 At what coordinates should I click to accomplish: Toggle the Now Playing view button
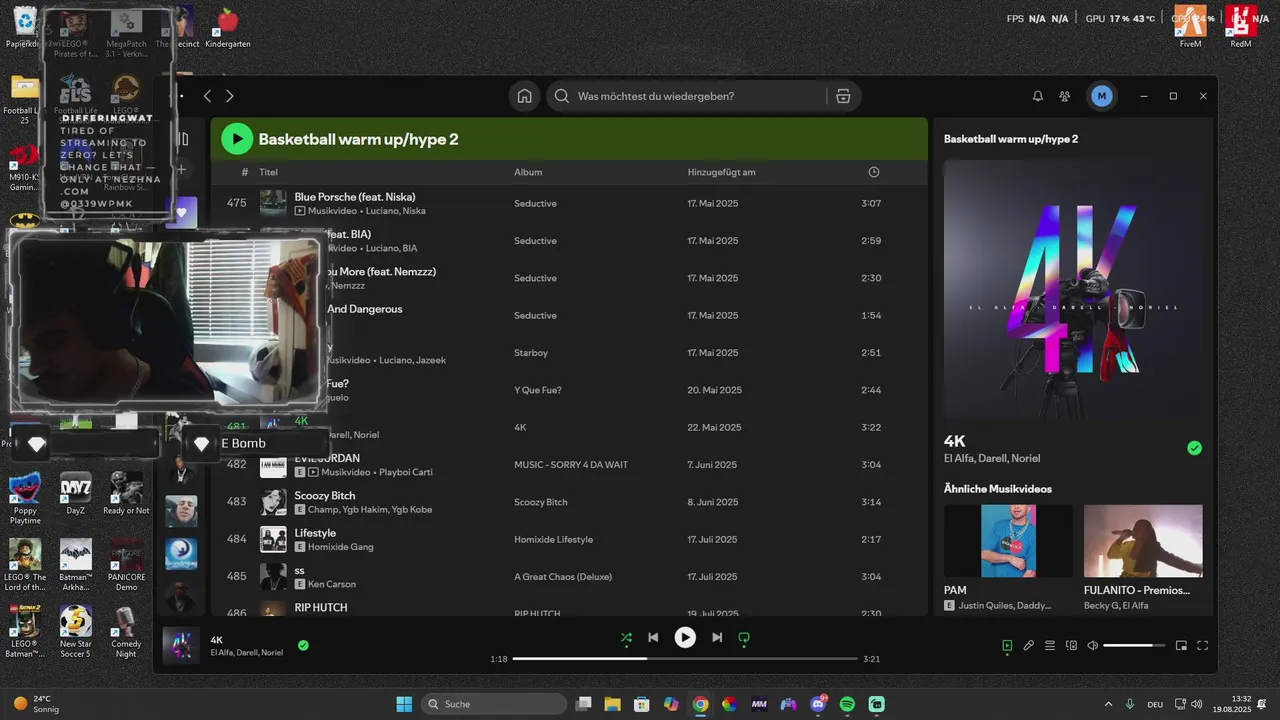[1007, 645]
